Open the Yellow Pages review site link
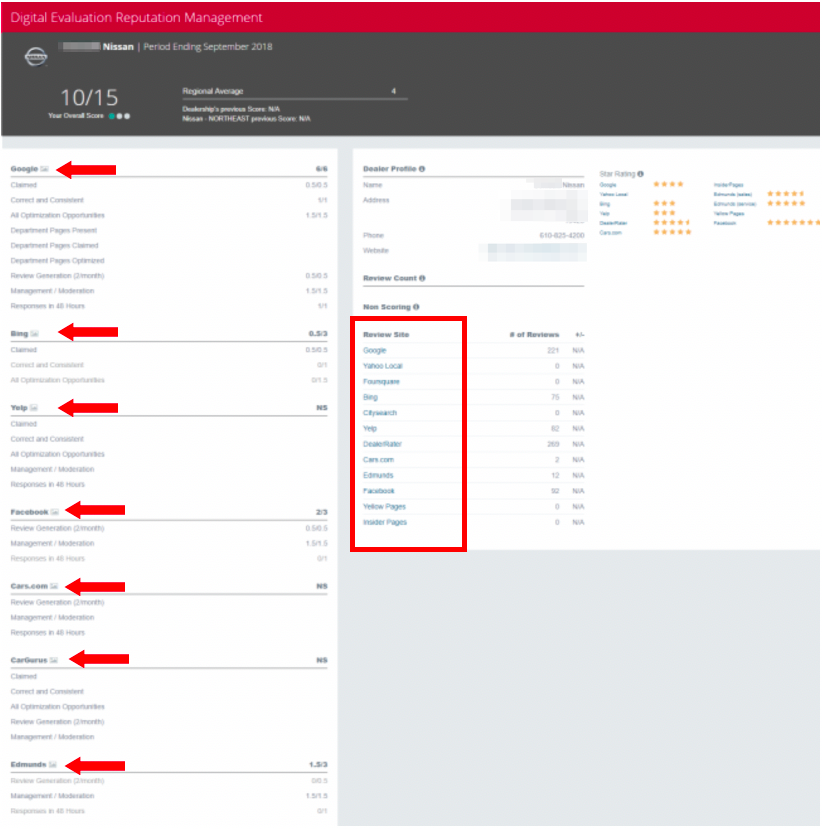 [x=384, y=506]
